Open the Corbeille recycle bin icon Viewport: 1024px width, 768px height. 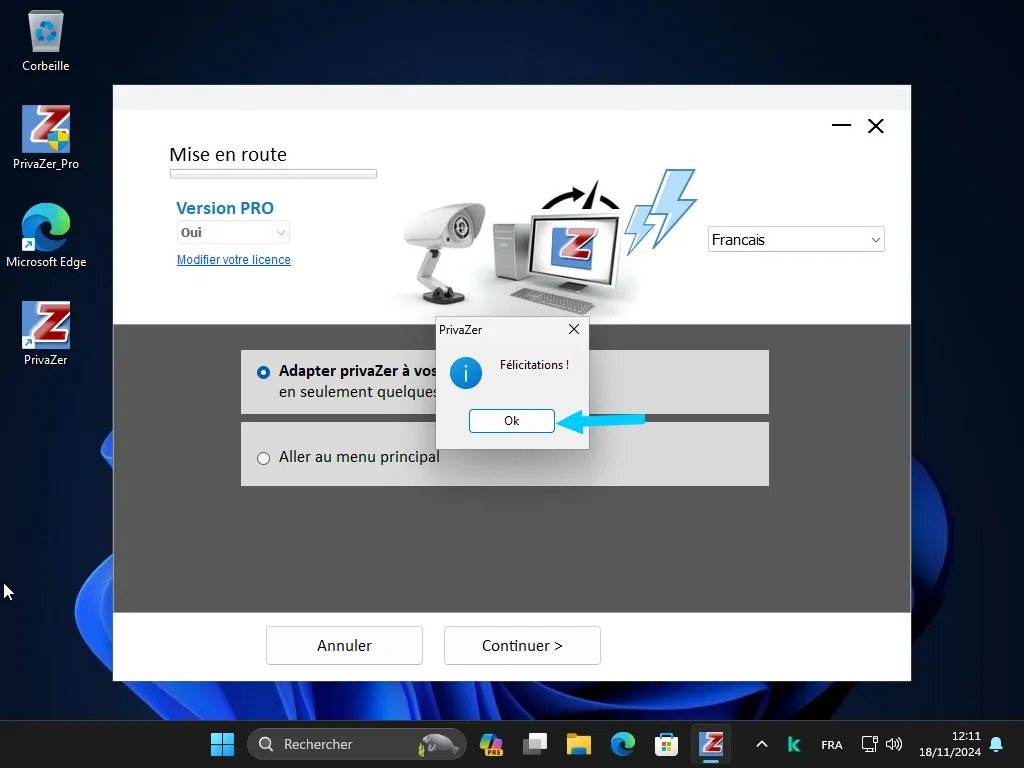click(46, 40)
